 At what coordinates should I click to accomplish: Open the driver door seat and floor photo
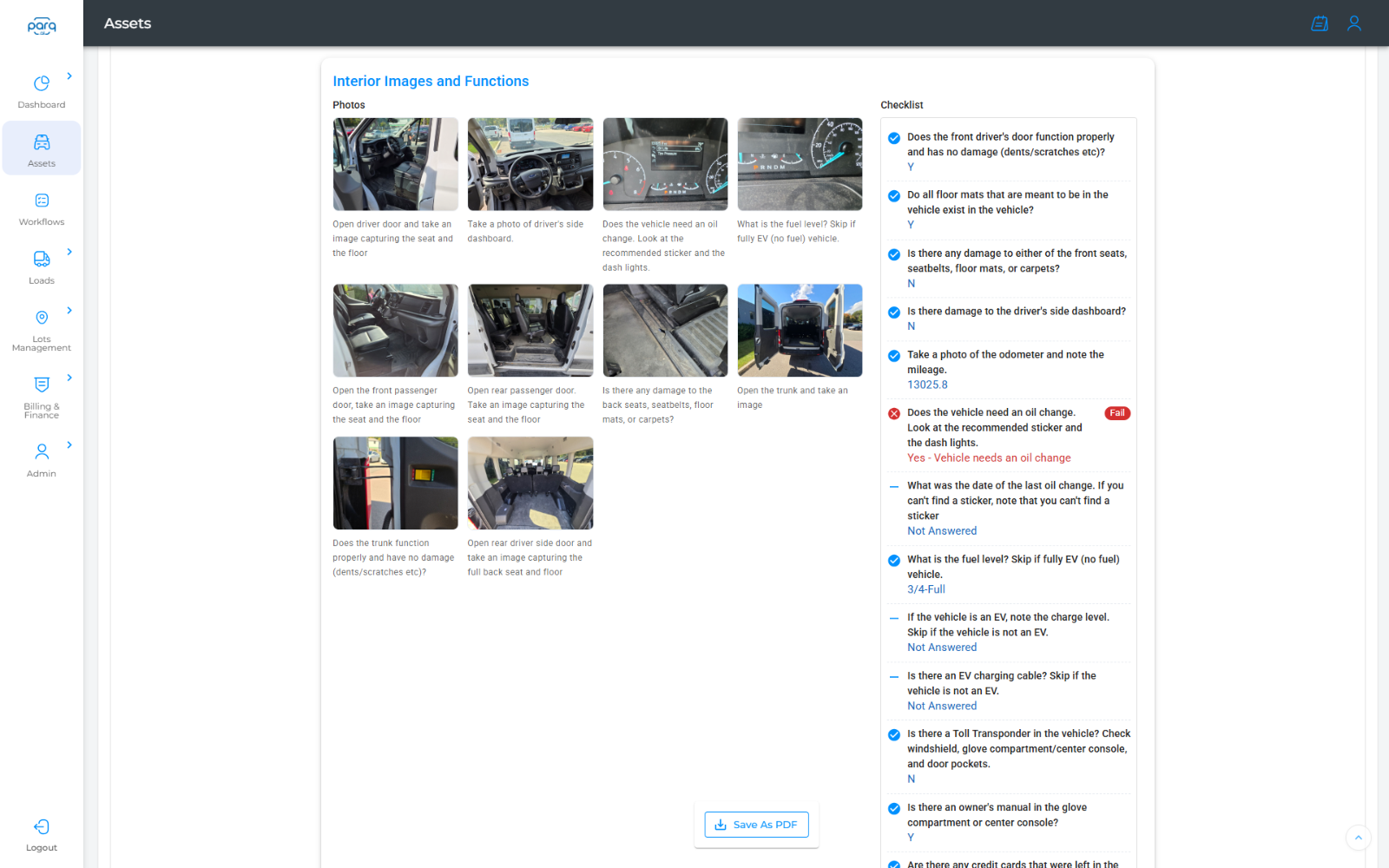[396, 164]
